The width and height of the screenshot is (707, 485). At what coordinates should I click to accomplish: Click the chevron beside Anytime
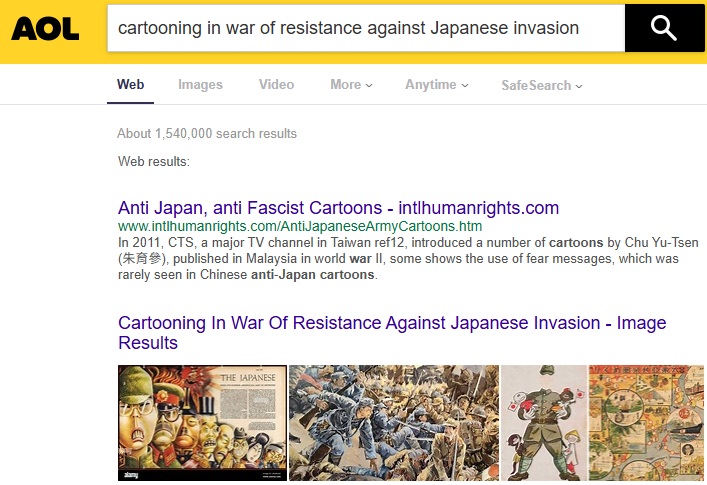click(x=465, y=85)
